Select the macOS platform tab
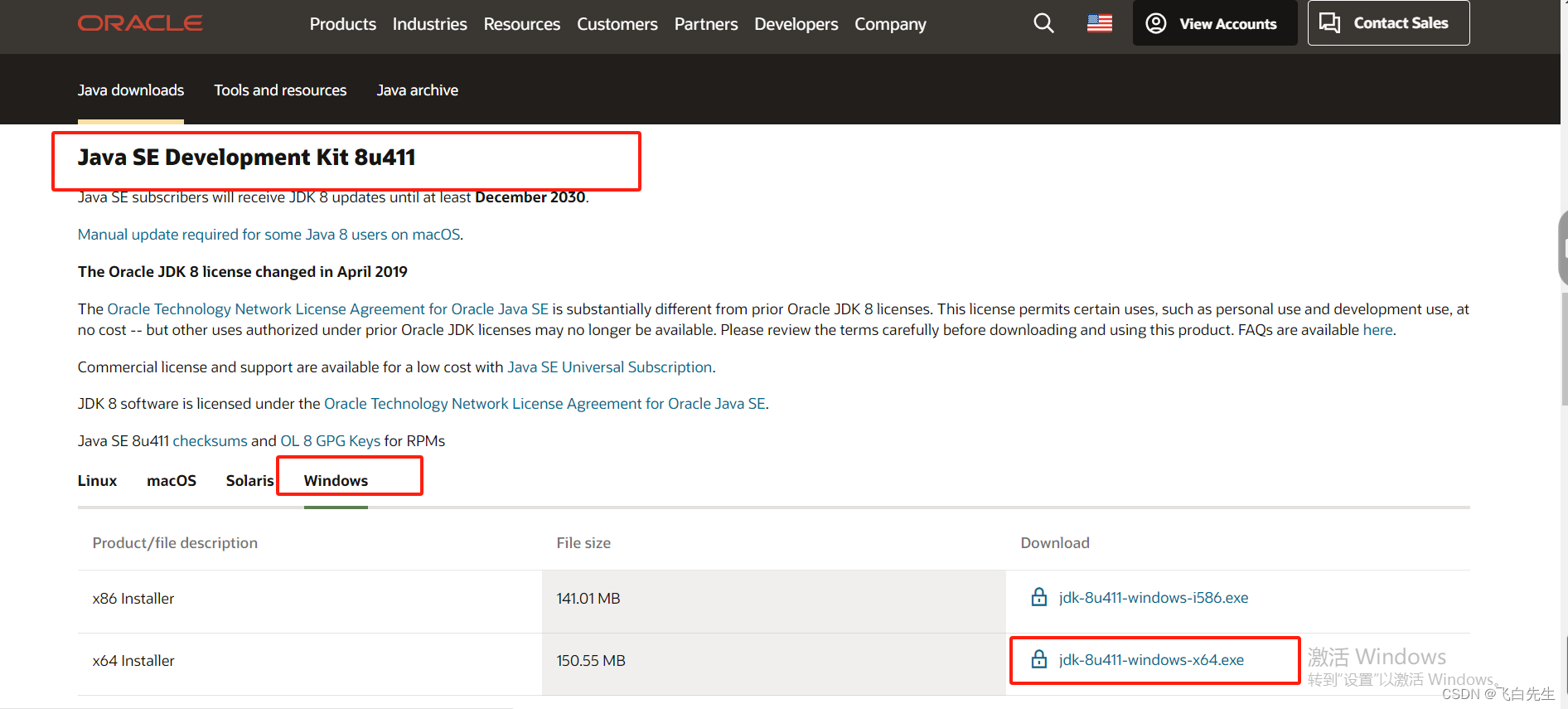The width and height of the screenshot is (1568, 709). point(172,481)
